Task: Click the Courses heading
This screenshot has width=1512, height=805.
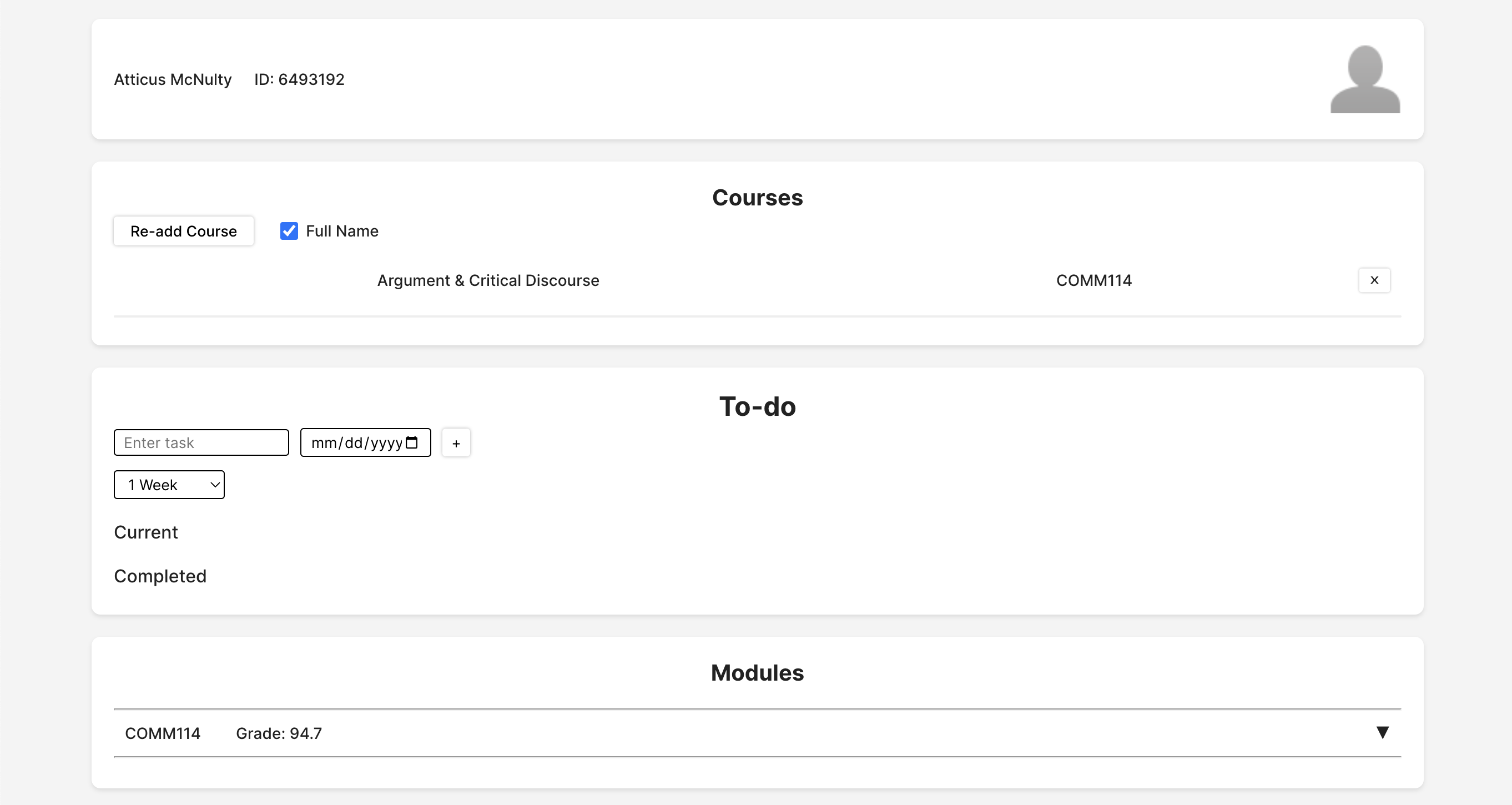Action: (757, 197)
